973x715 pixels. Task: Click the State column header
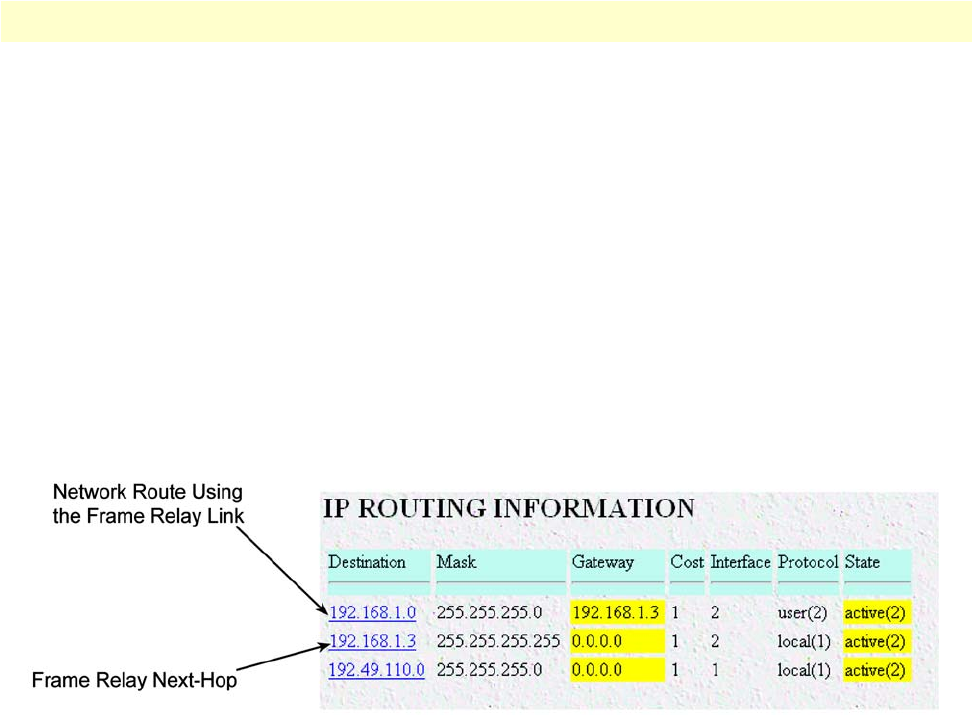tap(862, 562)
